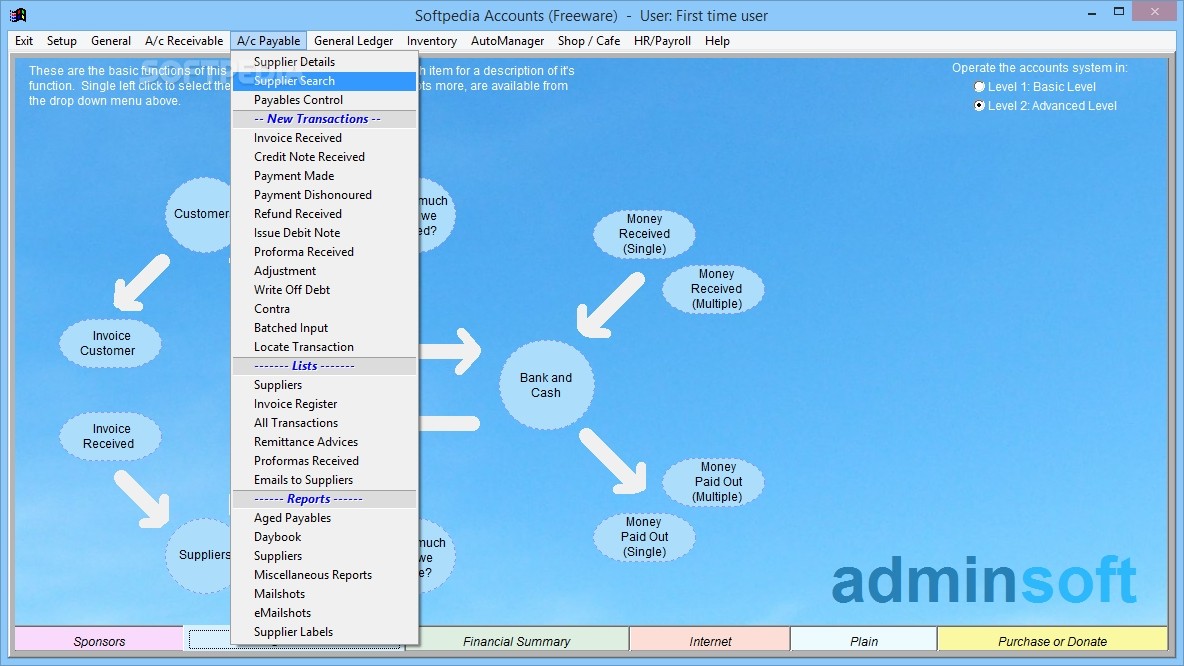Open the Shop / Cafe menu

click(x=589, y=41)
